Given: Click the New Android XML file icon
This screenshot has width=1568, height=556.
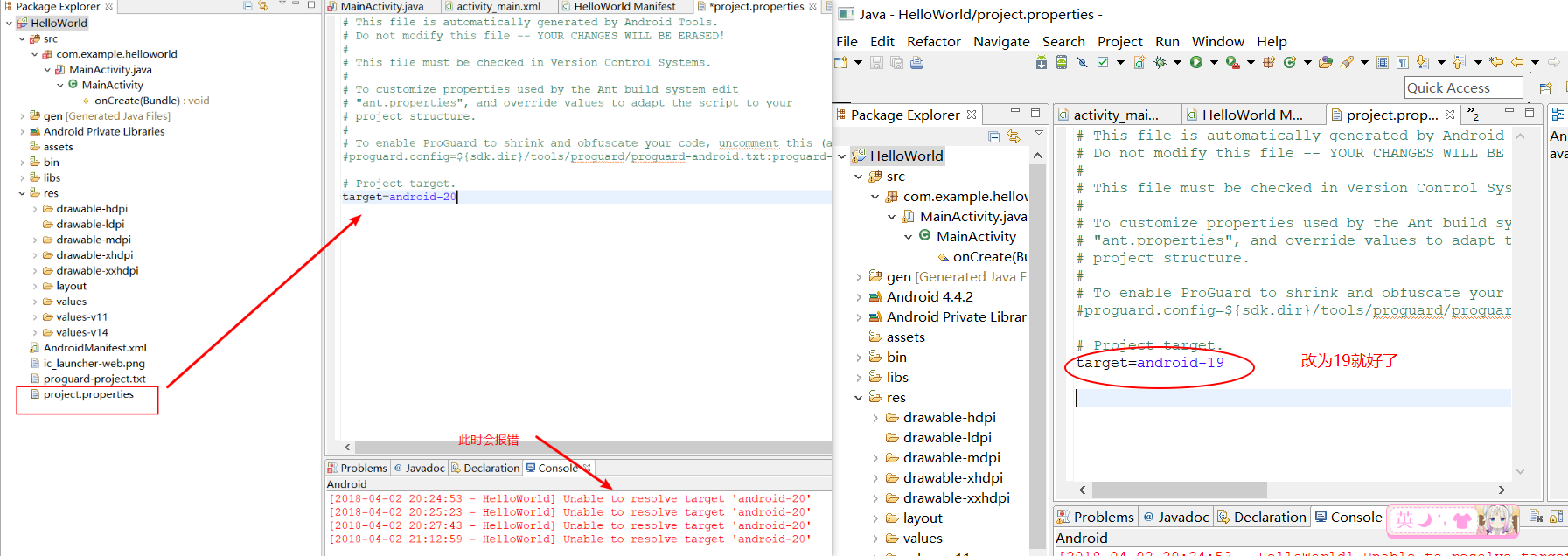Looking at the screenshot, I should coord(1139,62).
